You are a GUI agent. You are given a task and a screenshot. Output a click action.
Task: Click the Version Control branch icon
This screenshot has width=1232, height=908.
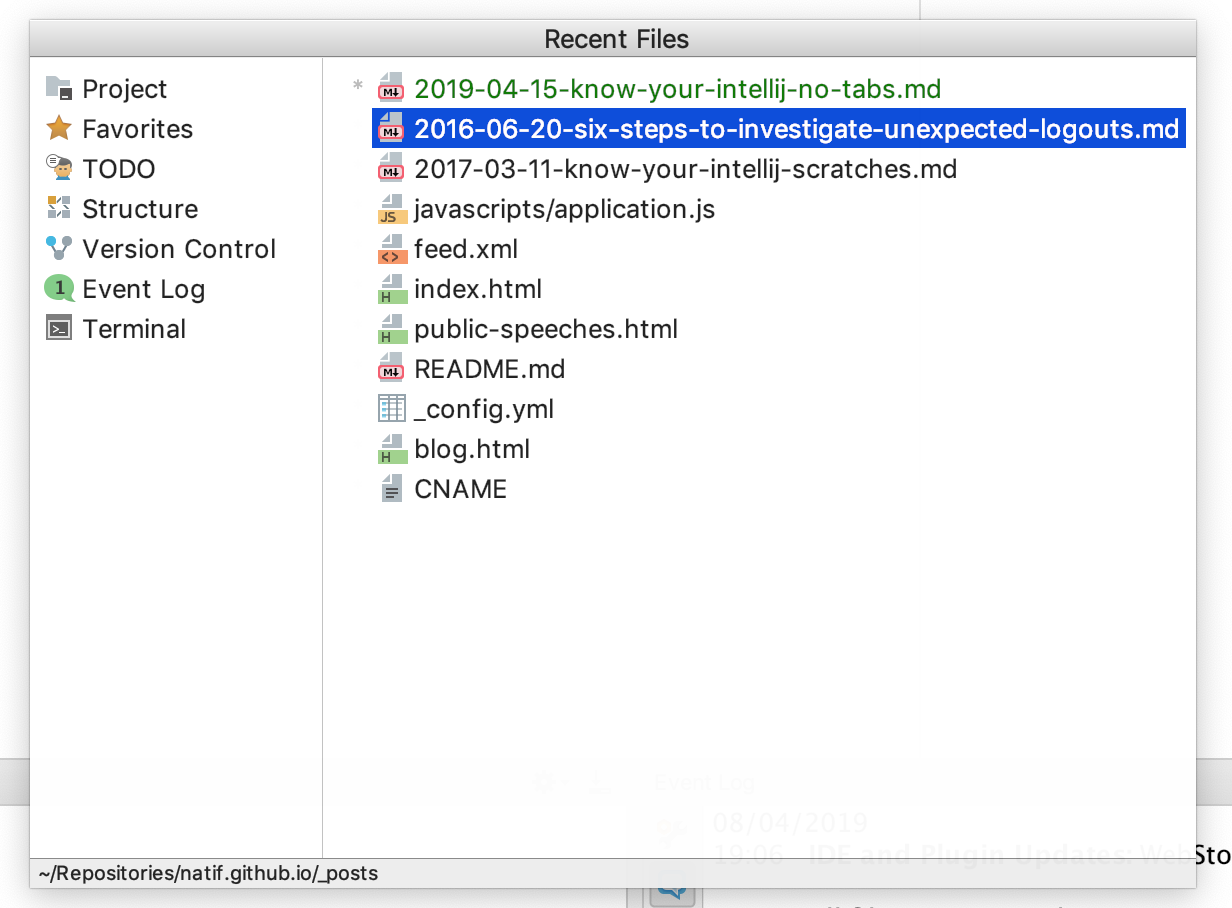tap(60, 249)
